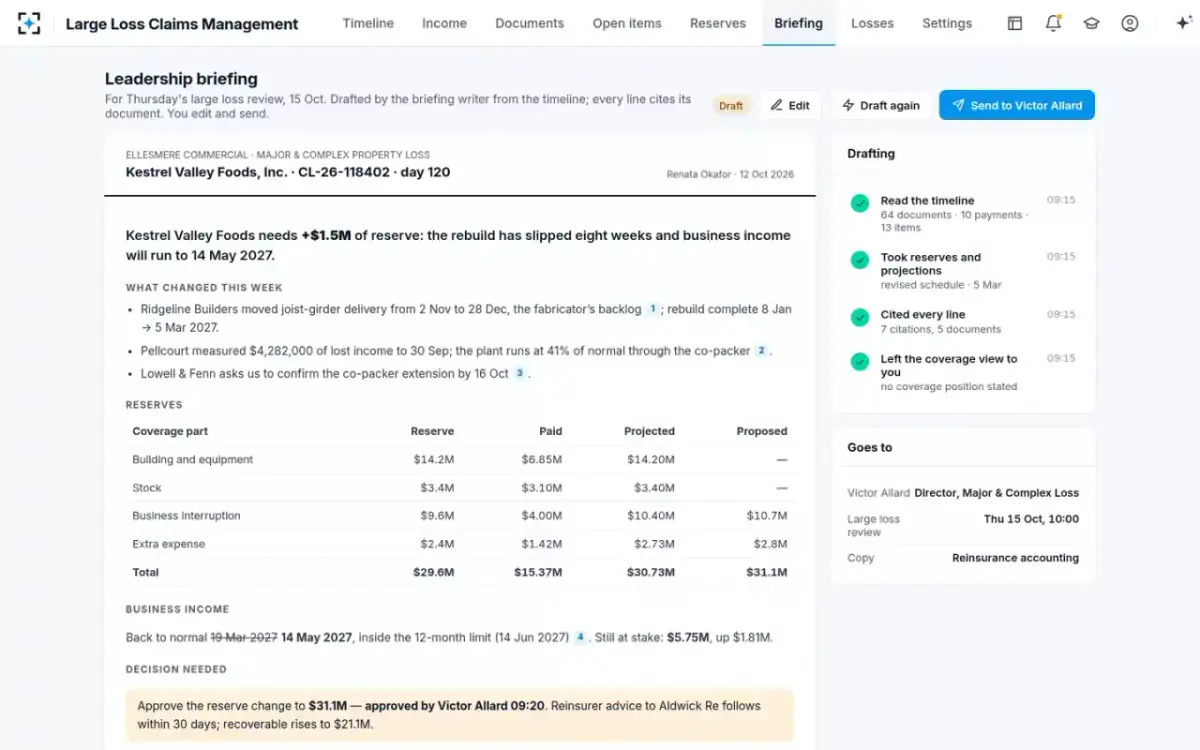Click the Reinsurance accounting copy recipient

[x=1015, y=558]
